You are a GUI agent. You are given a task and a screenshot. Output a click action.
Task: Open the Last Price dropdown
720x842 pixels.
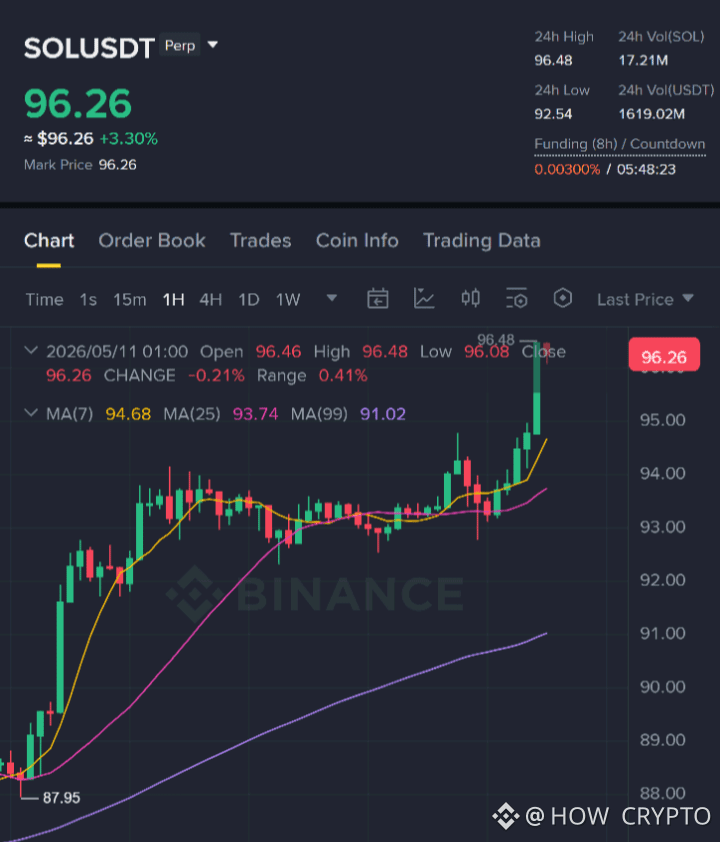[645, 299]
